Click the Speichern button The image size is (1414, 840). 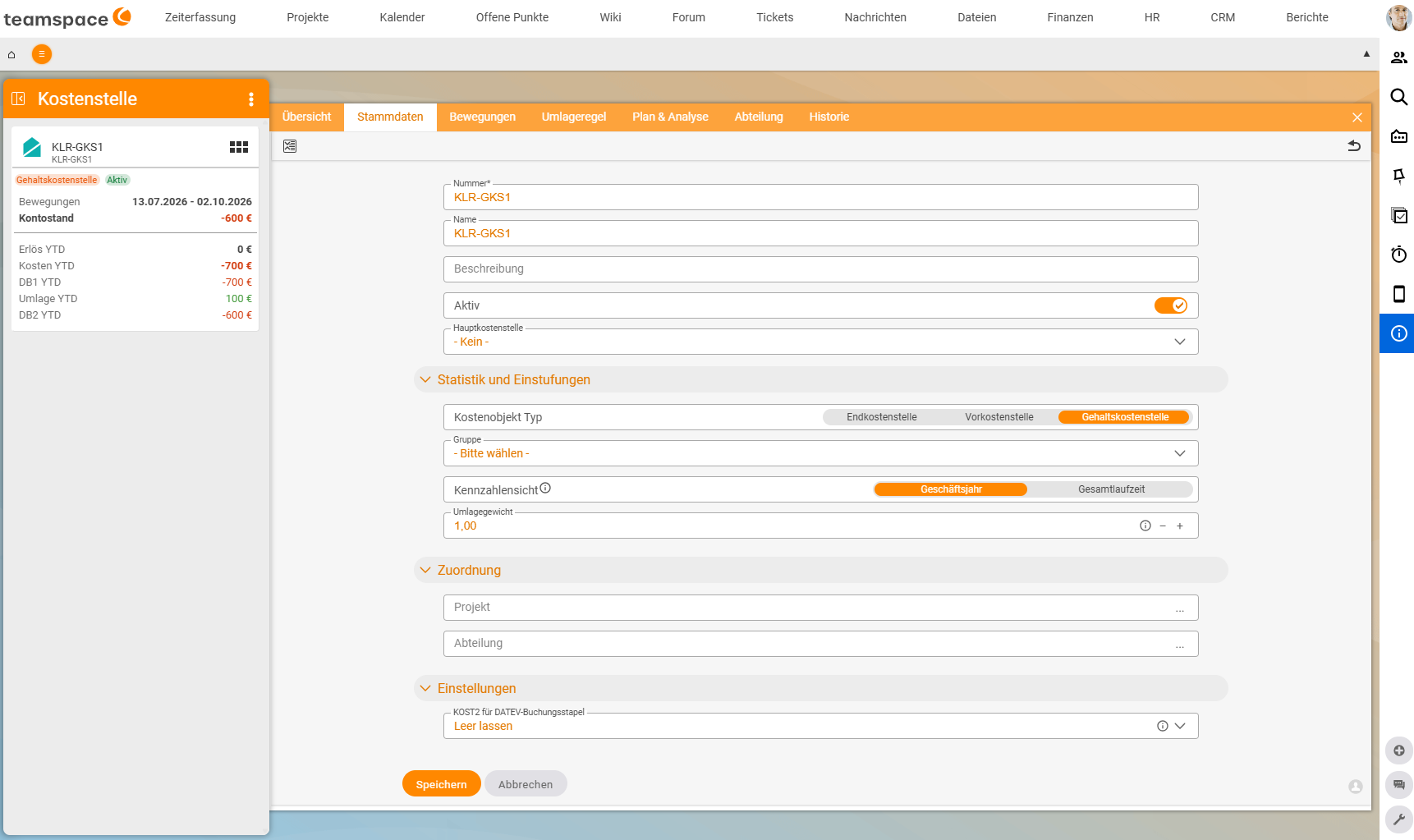pos(441,784)
